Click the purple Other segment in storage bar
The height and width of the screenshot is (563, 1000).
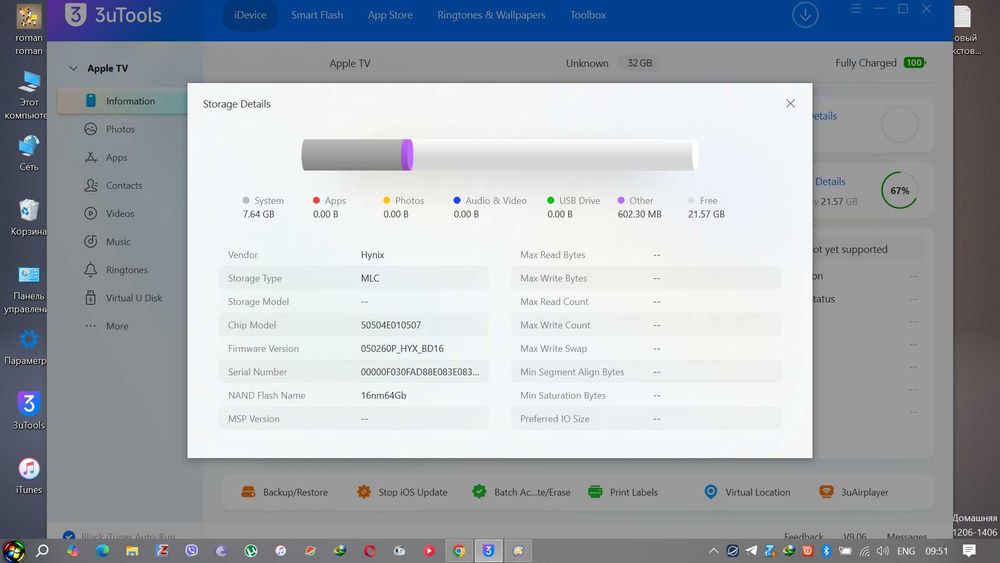point(407,155)
